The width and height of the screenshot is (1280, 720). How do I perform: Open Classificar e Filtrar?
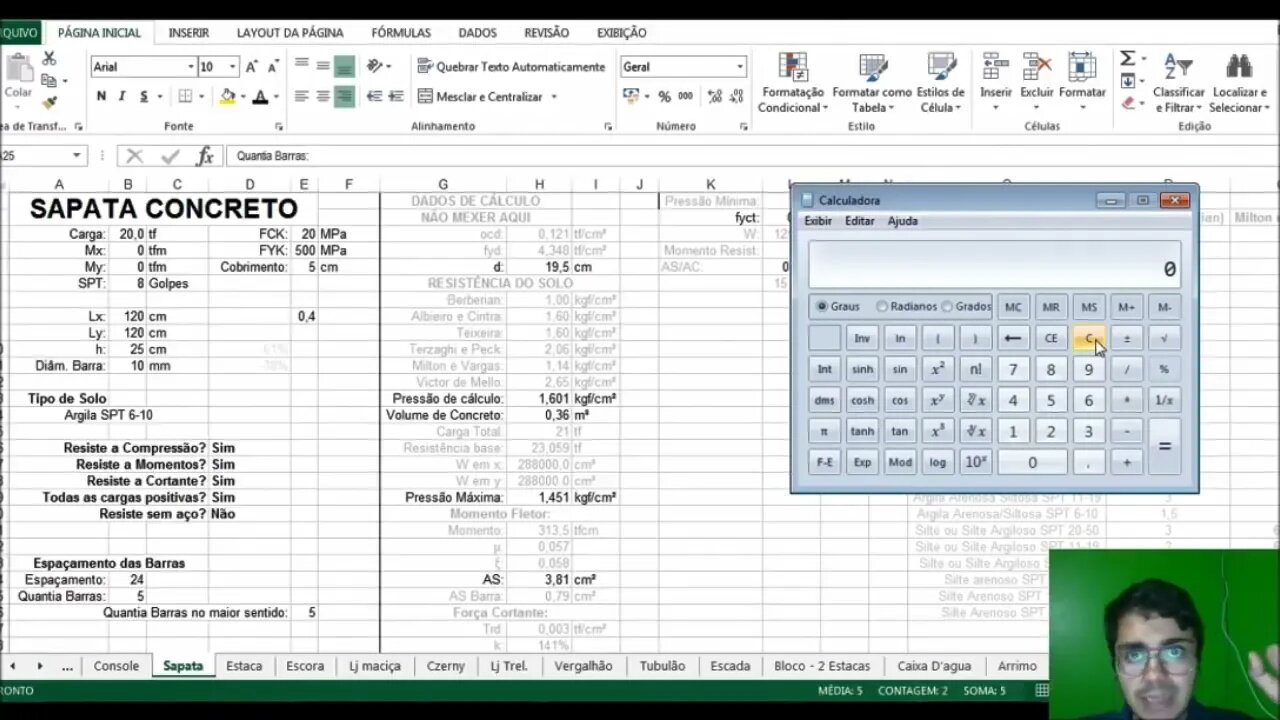click(x=1179, y=84)
